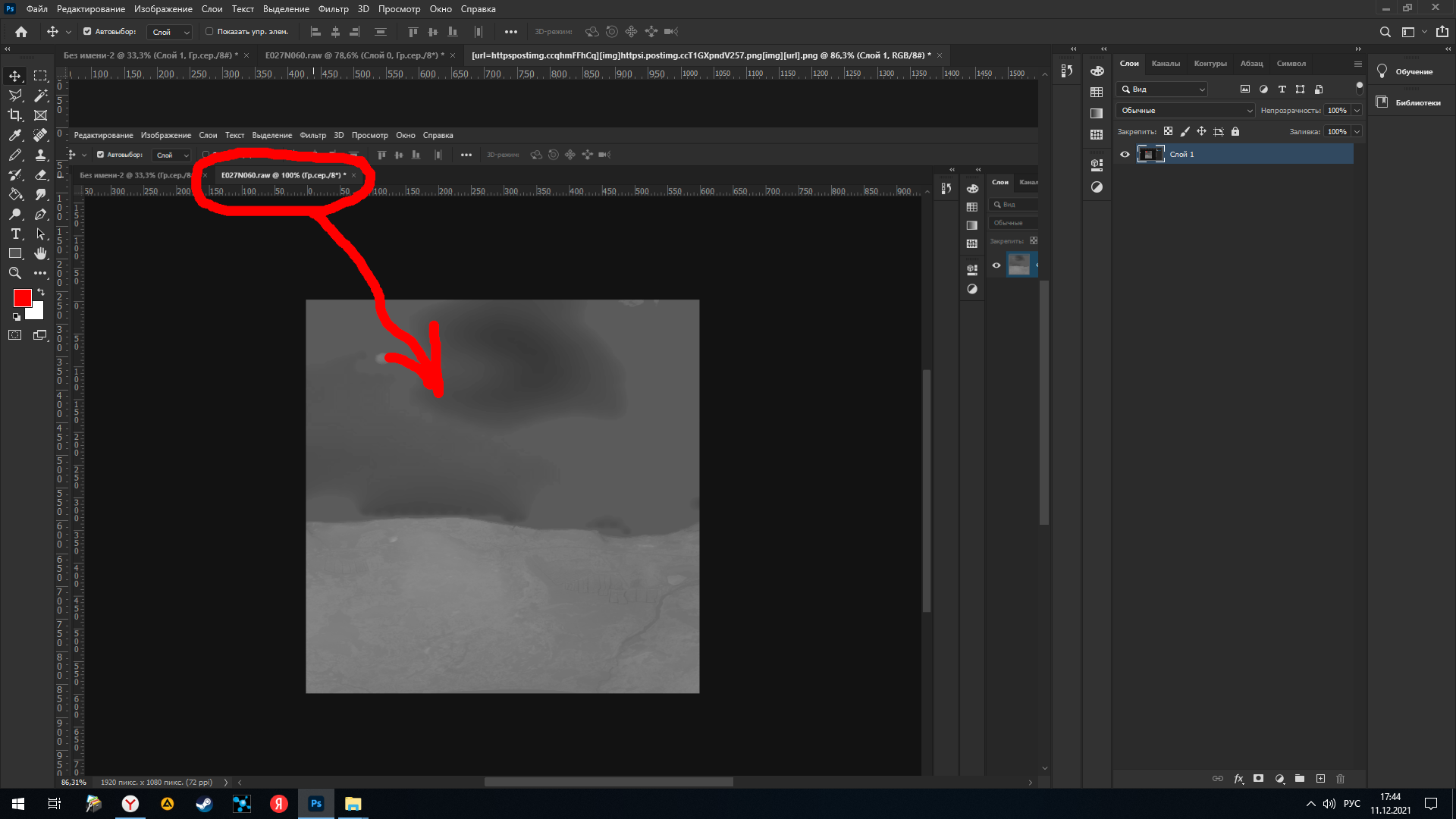This screenshot has height=819, width=1456.
Task: Toggle the layer filtering switch in the Layers panel
Action: coord(1359,88)
